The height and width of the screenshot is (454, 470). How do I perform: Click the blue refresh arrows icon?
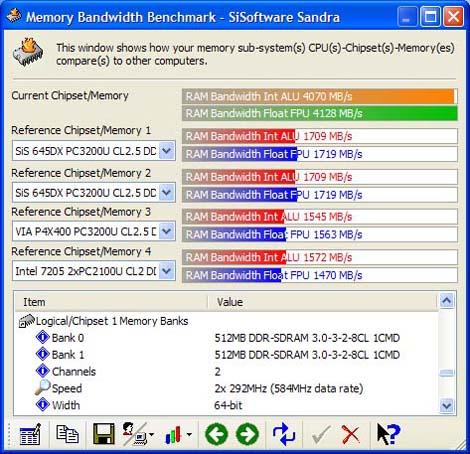[284, 434]
